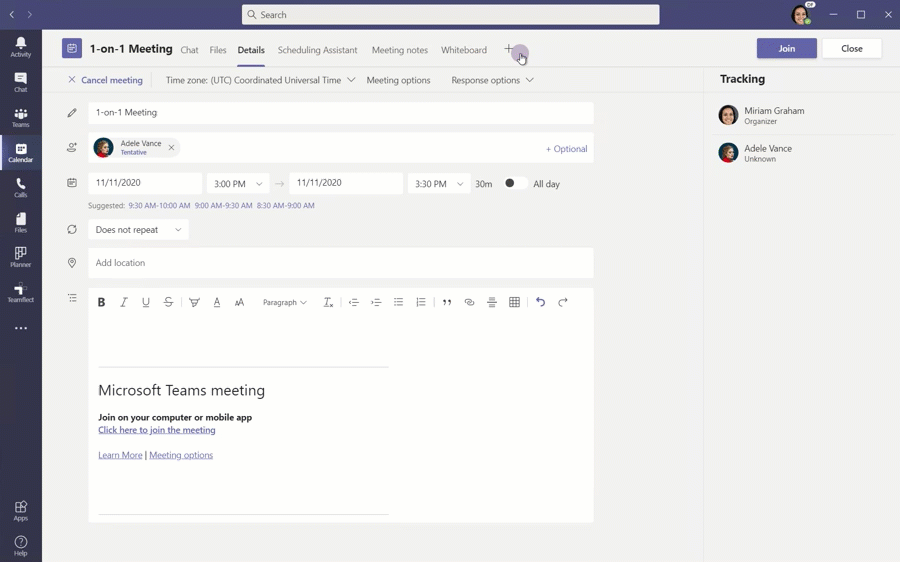
Task: Pick suggested time 9:00 AM-9:30 AM
Action: 223,206
